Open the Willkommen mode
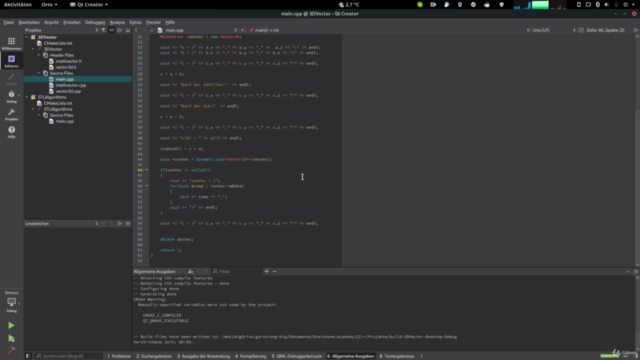 click(x=11, y=43)
